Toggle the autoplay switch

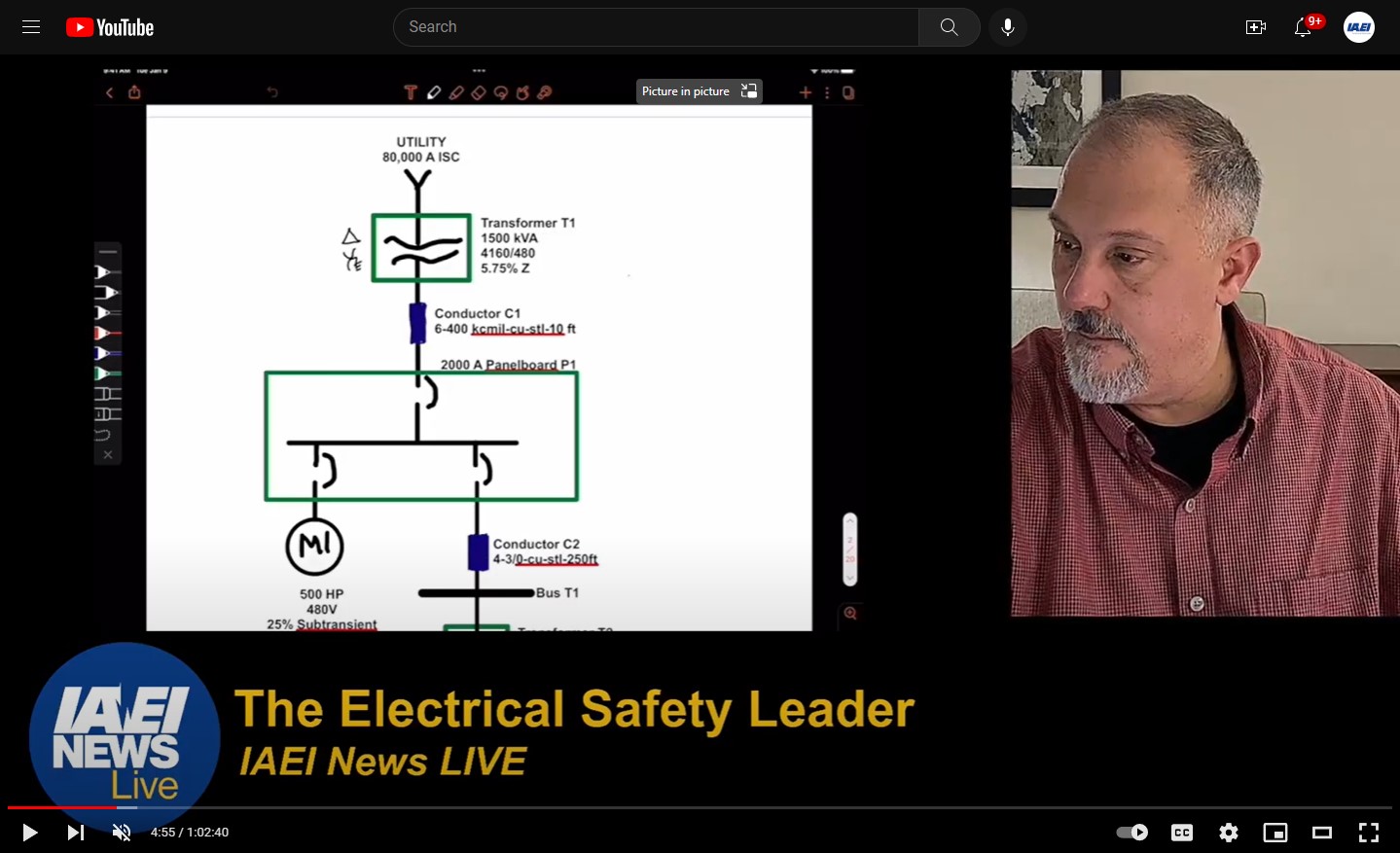pyautogui.click(x=1131, y=832)
